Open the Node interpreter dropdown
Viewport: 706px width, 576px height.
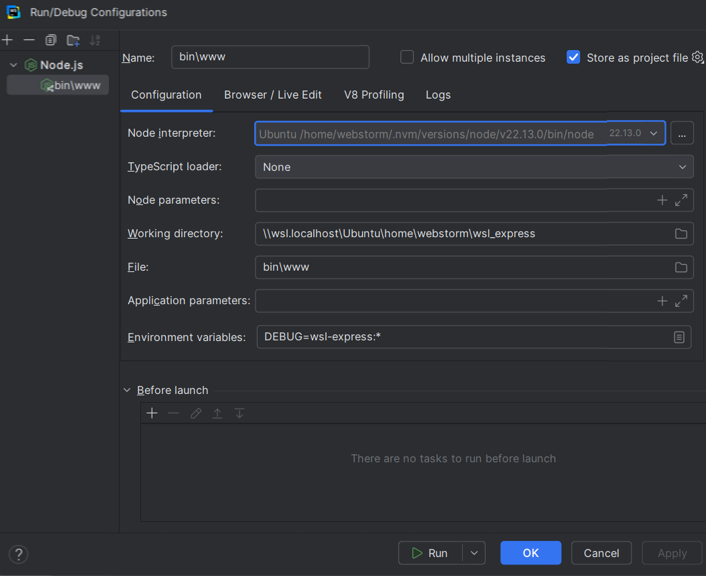[653, 133]
